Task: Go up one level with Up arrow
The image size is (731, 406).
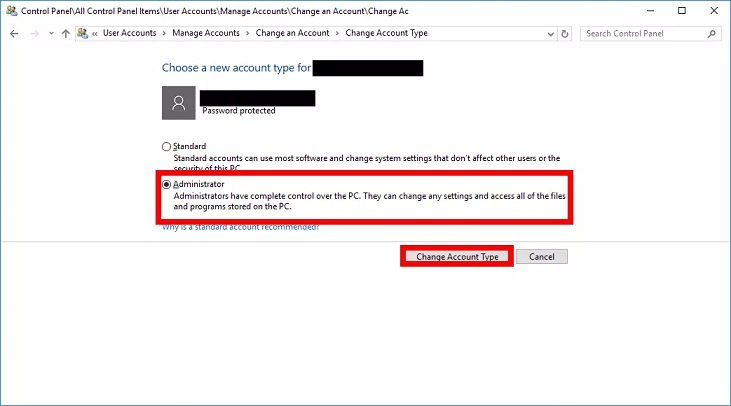Action: pos(65,33)
